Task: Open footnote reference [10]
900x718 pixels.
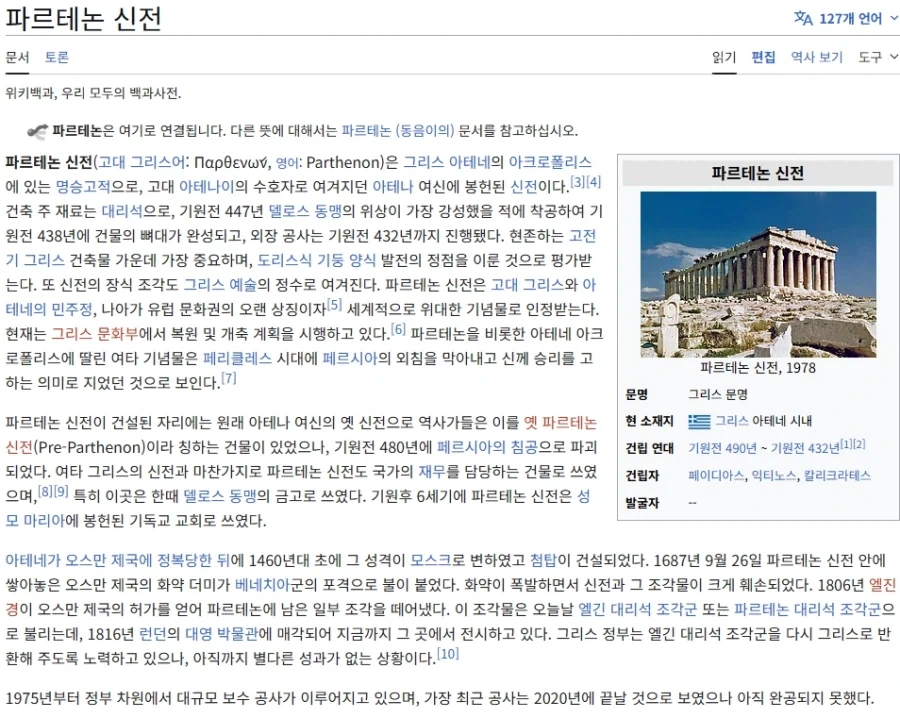Action: click(x=448, y=653)
